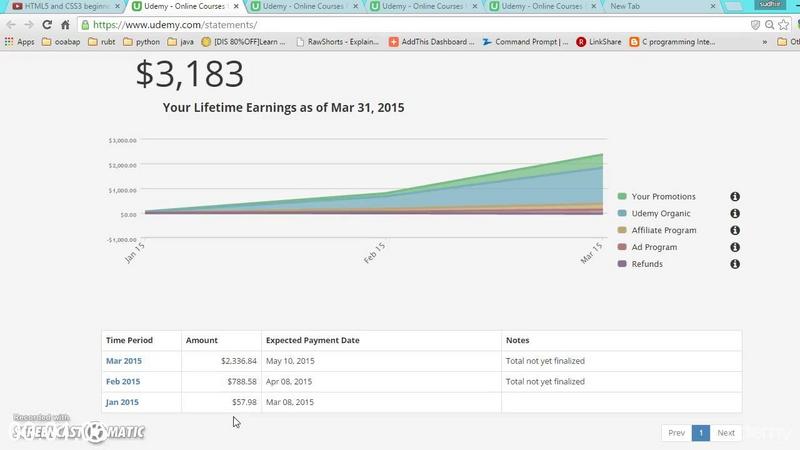Open the Apps shortcut in bookmarks bar

[19, 42]
